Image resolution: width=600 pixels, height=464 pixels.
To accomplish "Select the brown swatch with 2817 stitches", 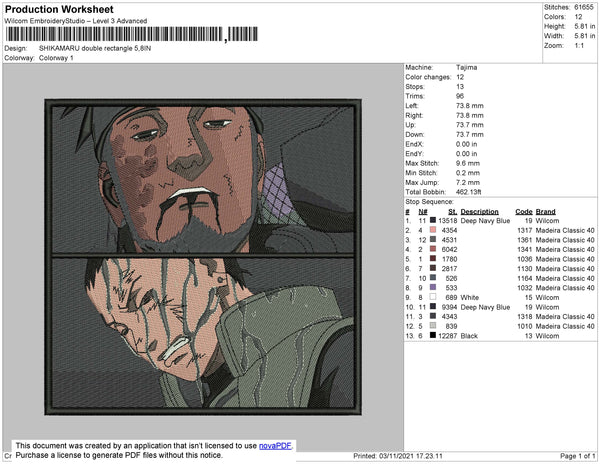I will [x=433, y=268].
